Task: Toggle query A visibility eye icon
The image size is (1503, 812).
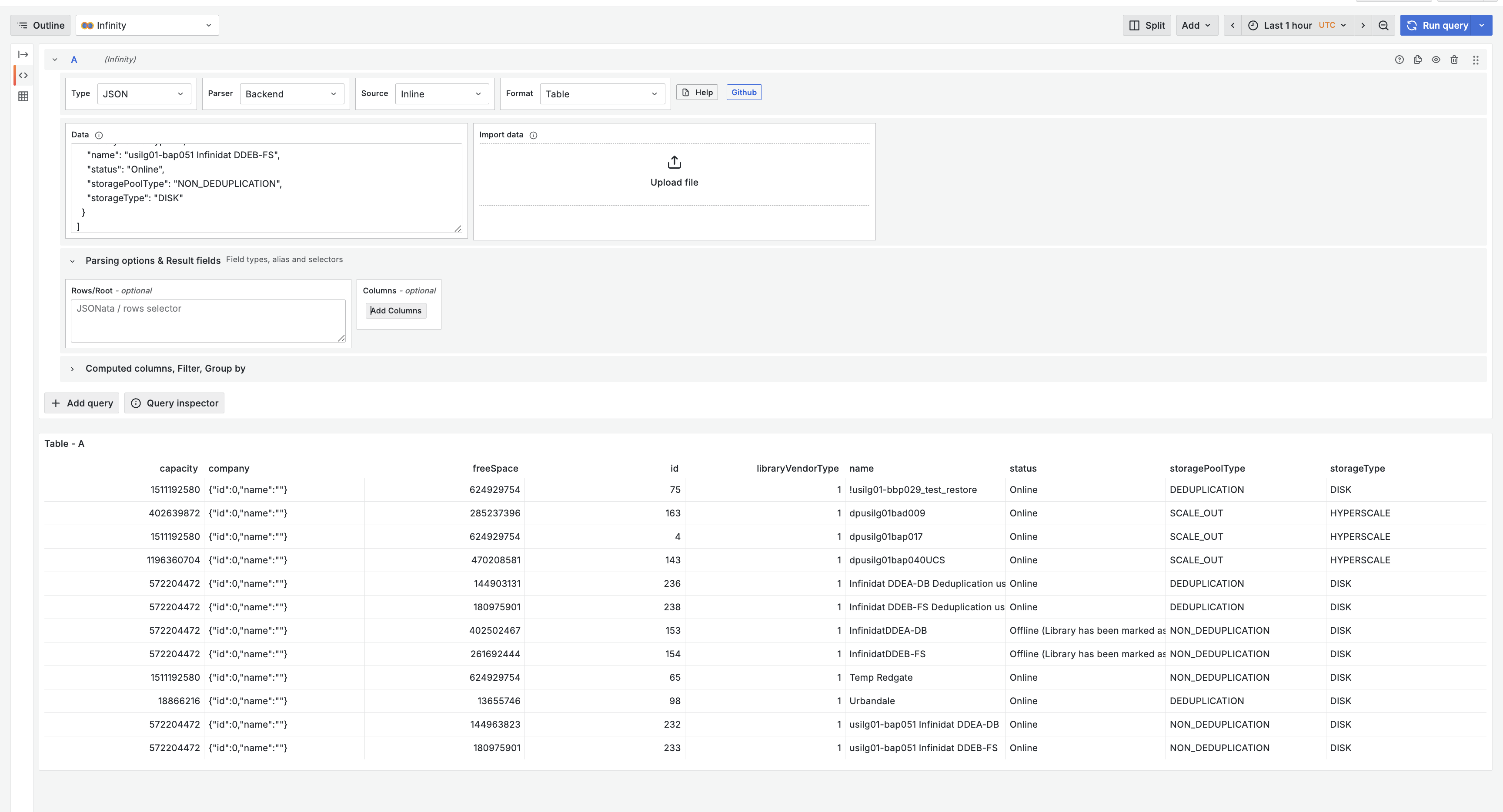Action: click(x=1436, y=60)
